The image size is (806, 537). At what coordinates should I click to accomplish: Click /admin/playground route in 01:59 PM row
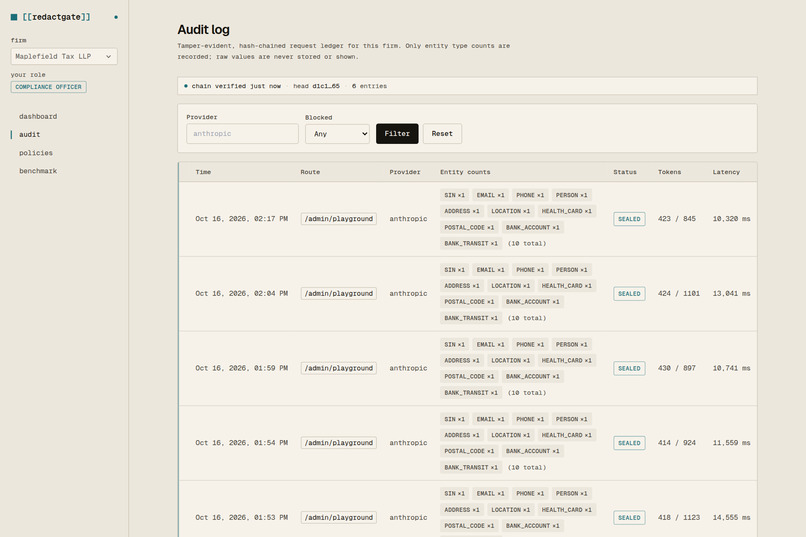pyautogui.click(x=339, y=368)
